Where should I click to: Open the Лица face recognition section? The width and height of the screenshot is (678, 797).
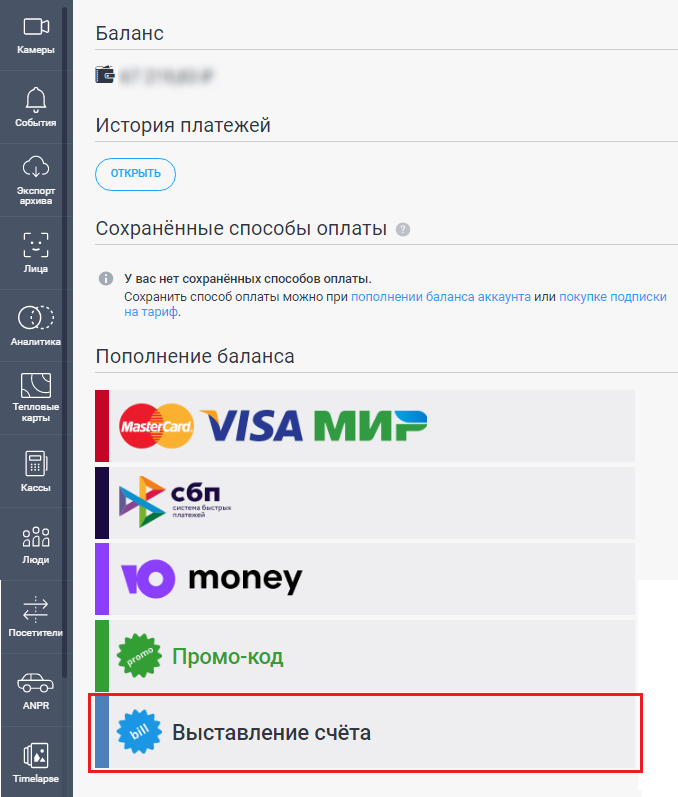36,253
